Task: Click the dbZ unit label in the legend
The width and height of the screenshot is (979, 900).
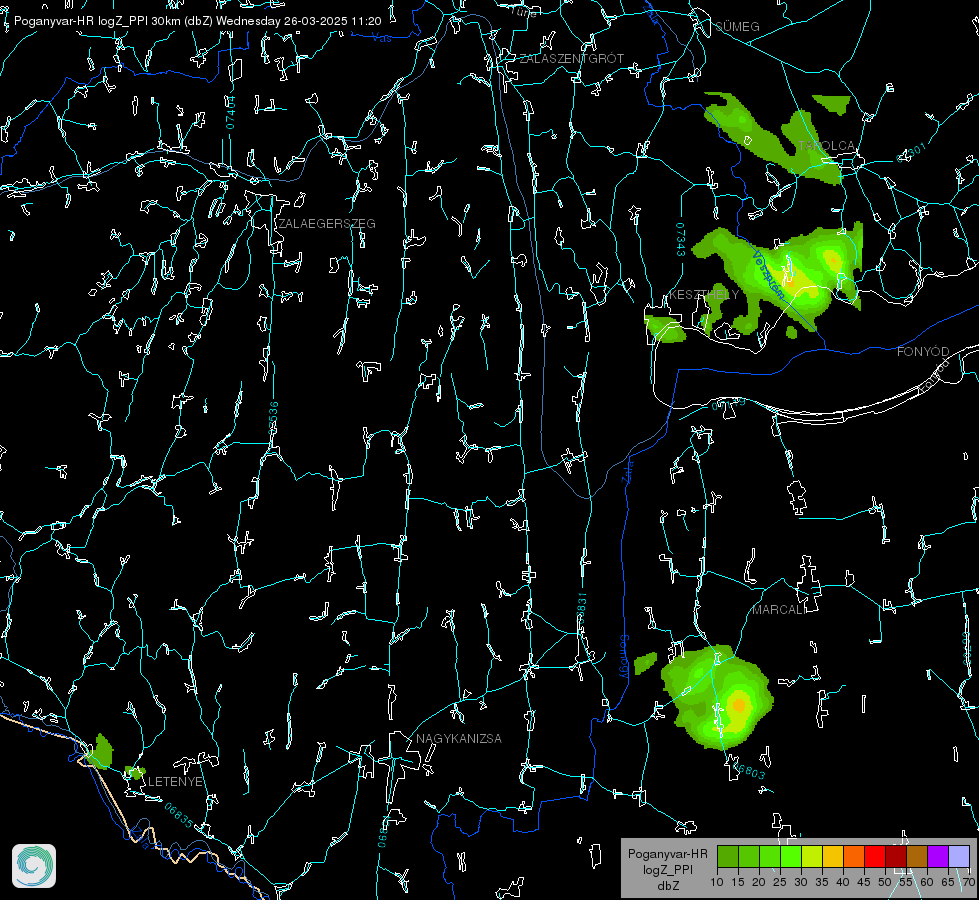Action: (668, 885)
